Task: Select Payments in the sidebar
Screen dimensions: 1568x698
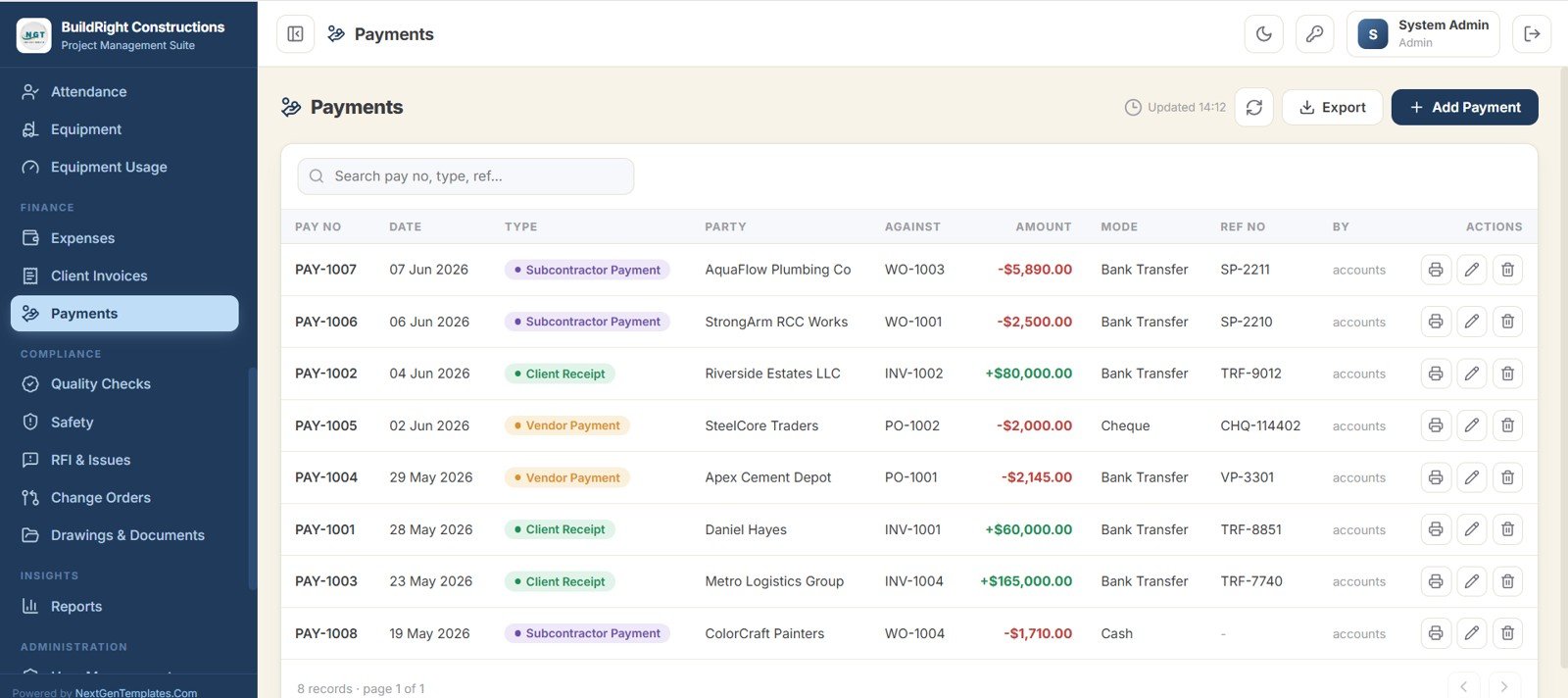Action: (124, 314)
